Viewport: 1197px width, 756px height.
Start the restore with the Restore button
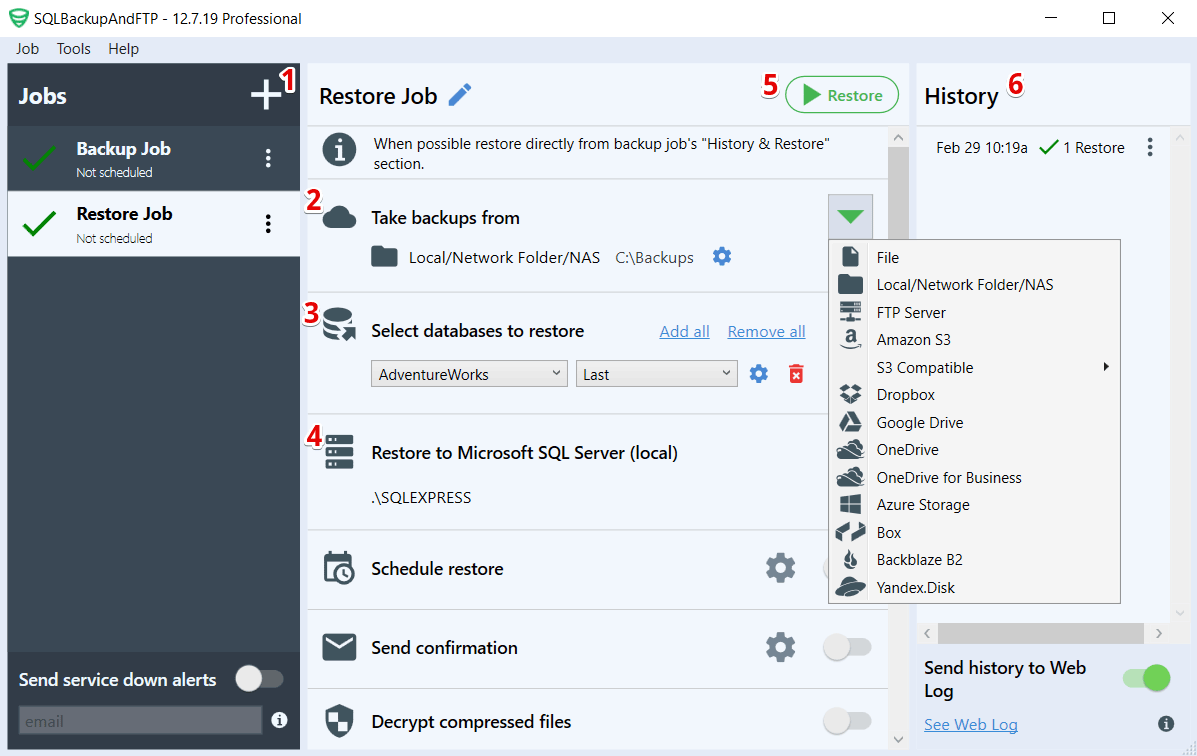coord(842,94)
